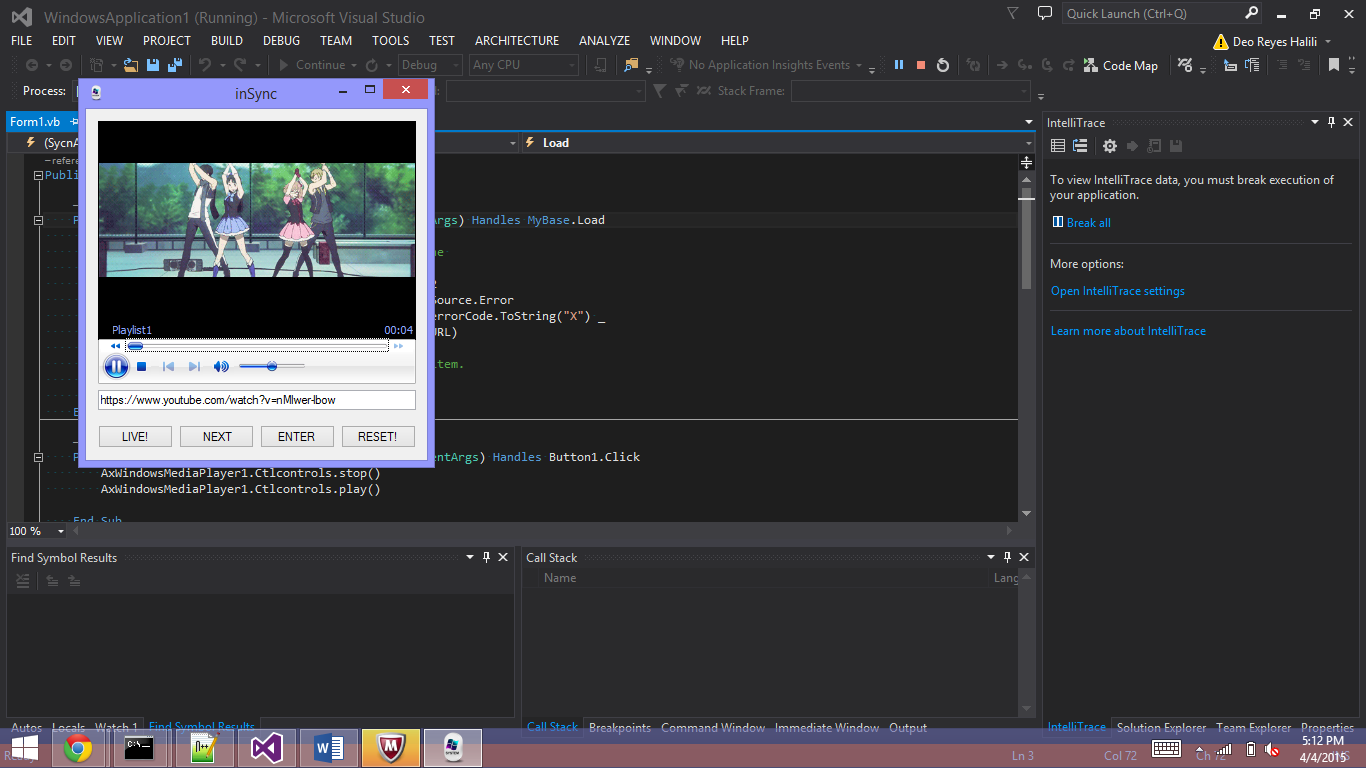Click the inSync video seek bar

point(257,346)
